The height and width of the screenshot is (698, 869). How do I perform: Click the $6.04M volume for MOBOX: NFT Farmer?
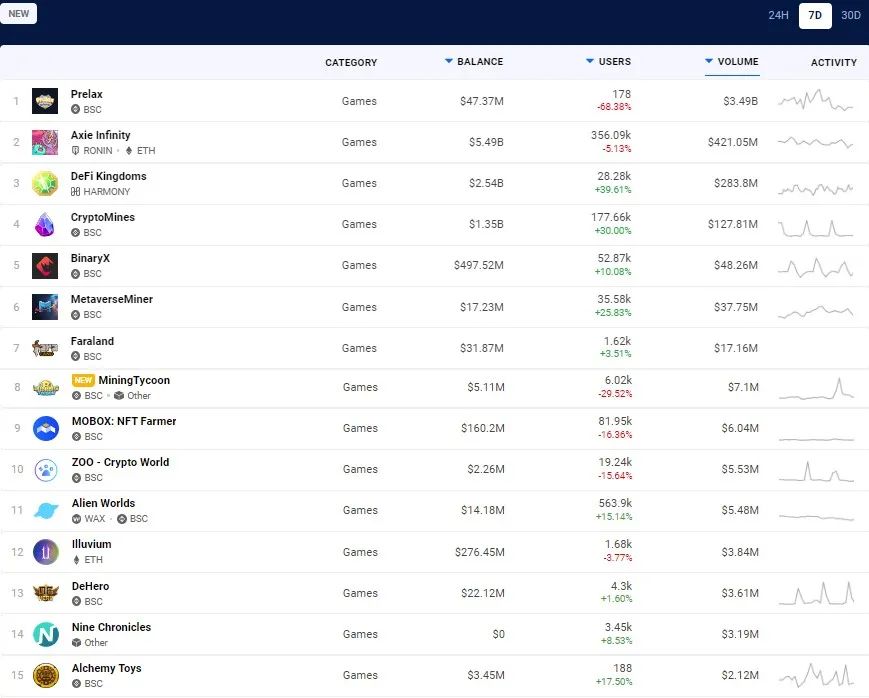tap(740, 428)
